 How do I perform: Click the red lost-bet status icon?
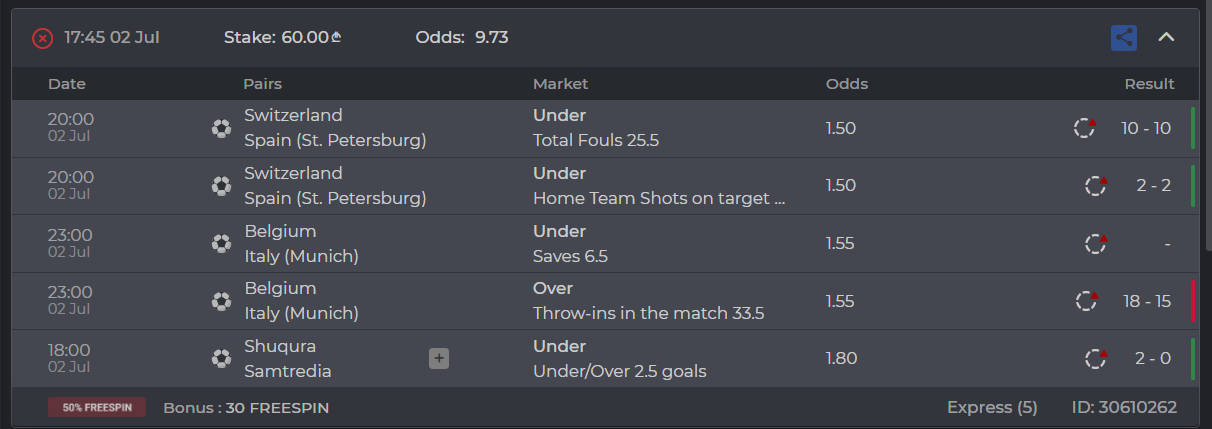tap(42, 38)
